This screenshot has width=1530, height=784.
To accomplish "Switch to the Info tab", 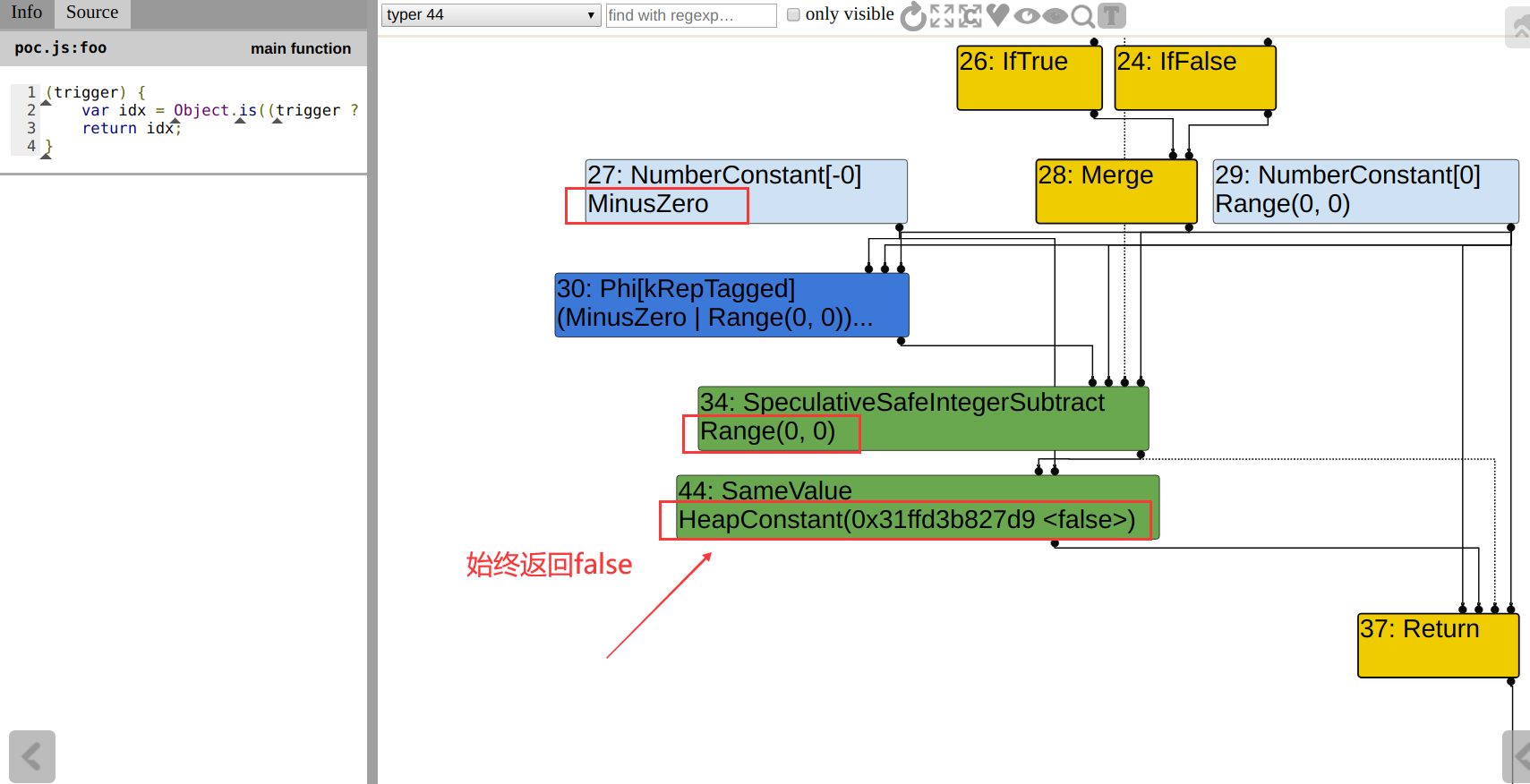I will click(27, 13).
